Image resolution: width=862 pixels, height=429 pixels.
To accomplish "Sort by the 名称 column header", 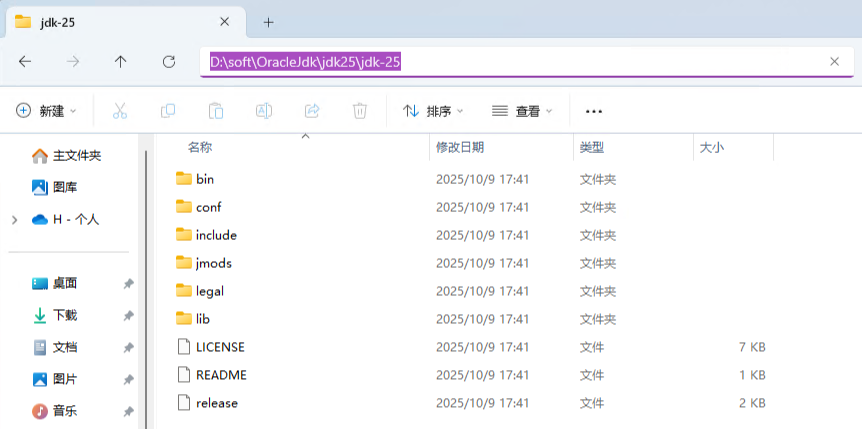I will (200, 147).
